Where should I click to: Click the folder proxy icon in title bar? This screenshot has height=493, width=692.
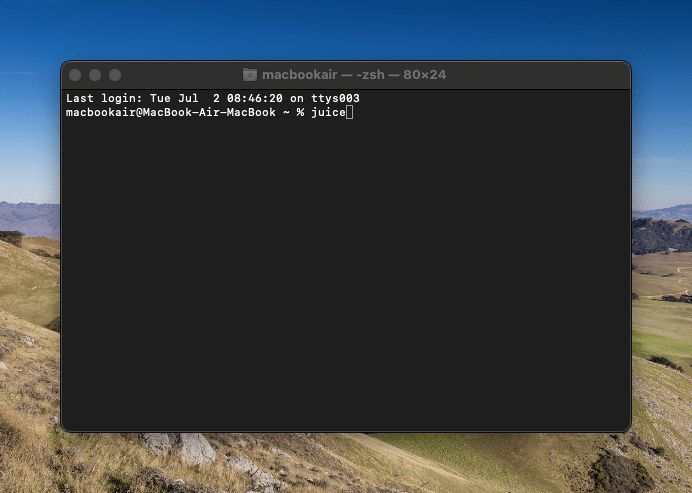point(250,75)
